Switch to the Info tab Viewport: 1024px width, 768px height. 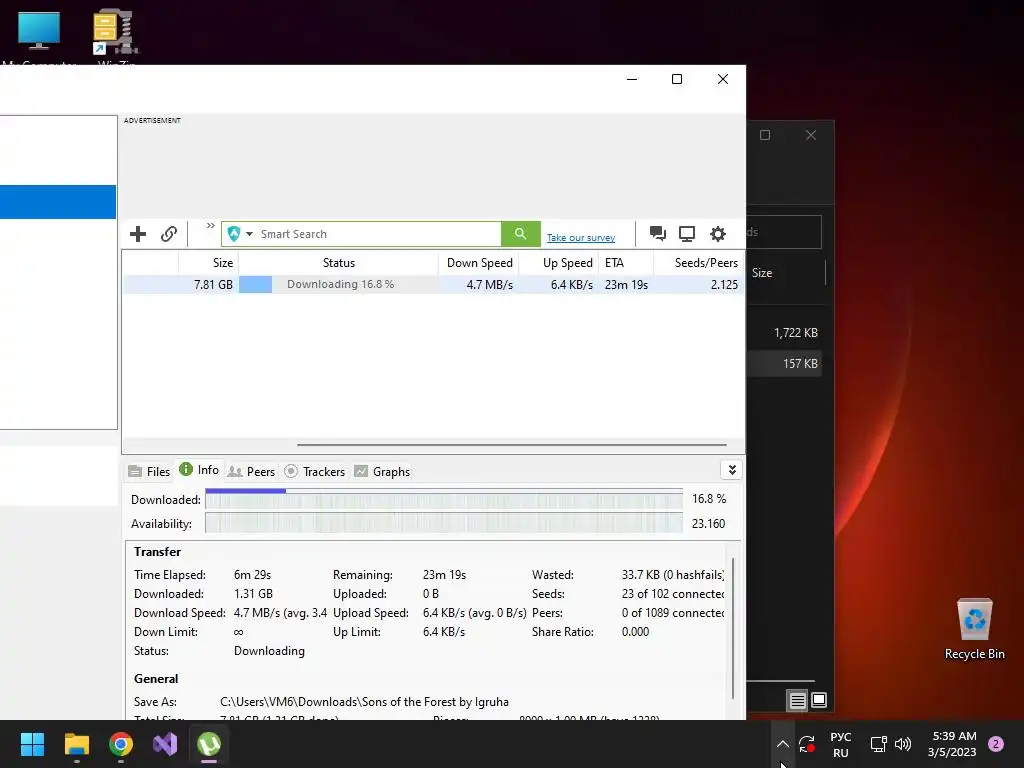click(x=199, y=470)
